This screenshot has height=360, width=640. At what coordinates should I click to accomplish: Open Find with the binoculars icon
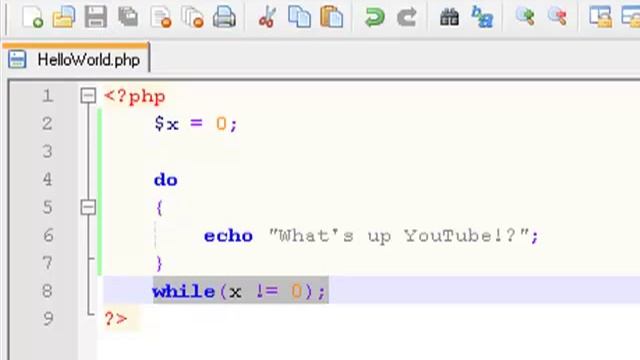tap(449, 17)
